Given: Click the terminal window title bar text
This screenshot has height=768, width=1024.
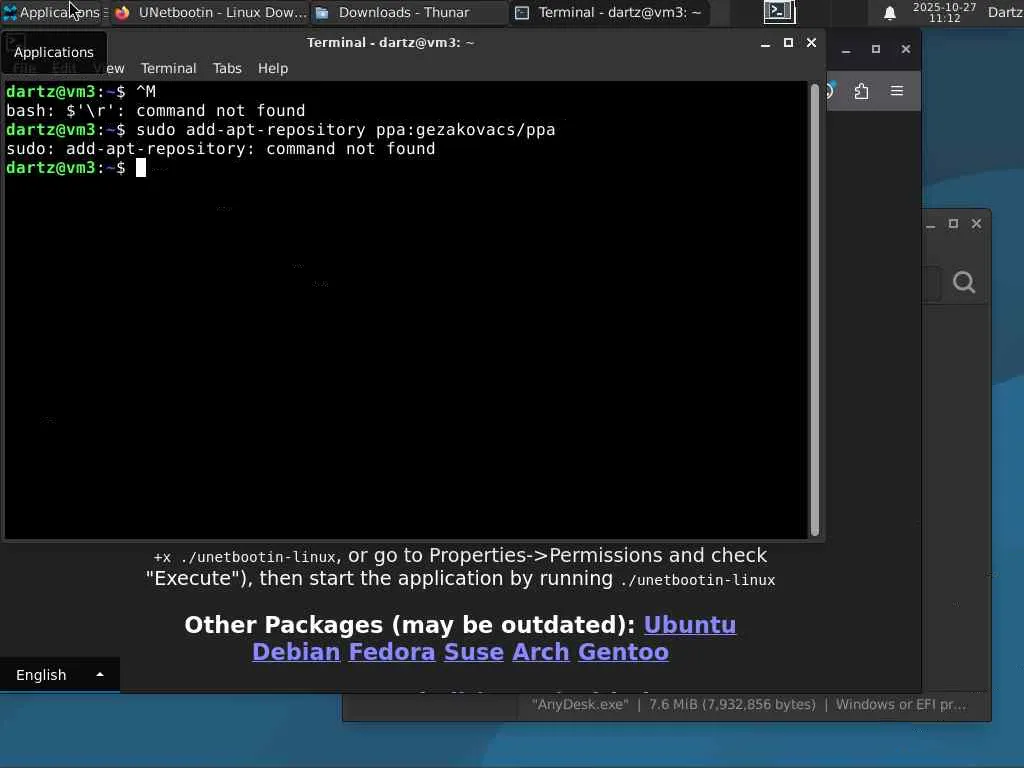Looking at the screenshot, I should pyautogui.click(x=391, y=42).
